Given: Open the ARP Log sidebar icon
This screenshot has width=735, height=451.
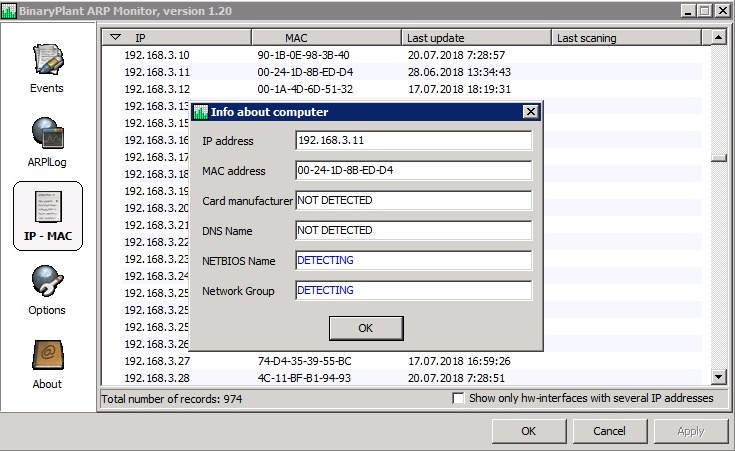Looking at the screenshot, I should (x=47, y=134).
